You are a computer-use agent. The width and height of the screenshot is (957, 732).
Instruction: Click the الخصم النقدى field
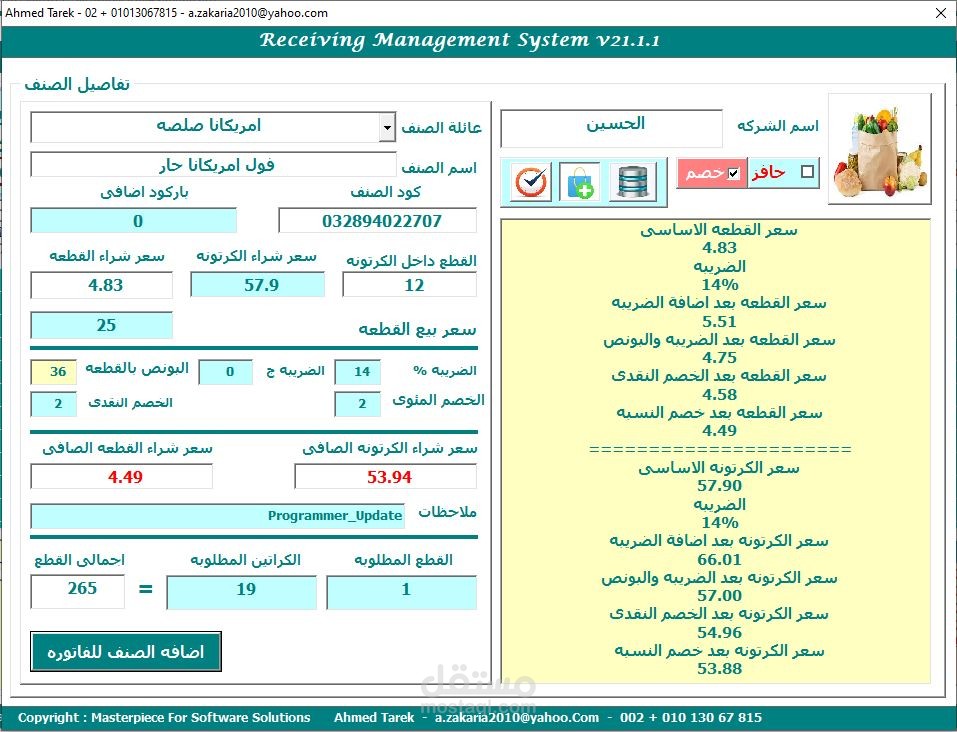[x=54, y=404]
